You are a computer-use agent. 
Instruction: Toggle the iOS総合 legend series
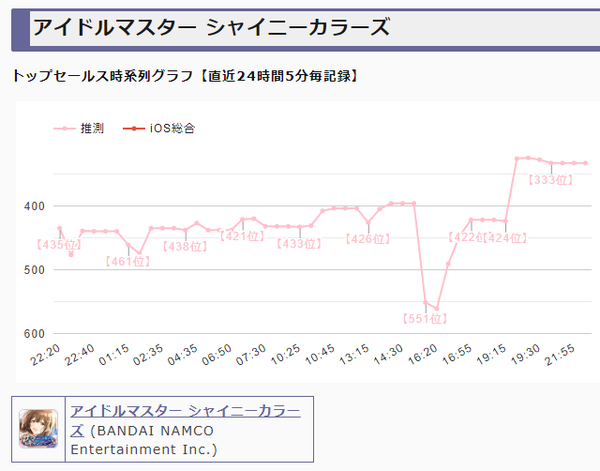click(159, 128)
